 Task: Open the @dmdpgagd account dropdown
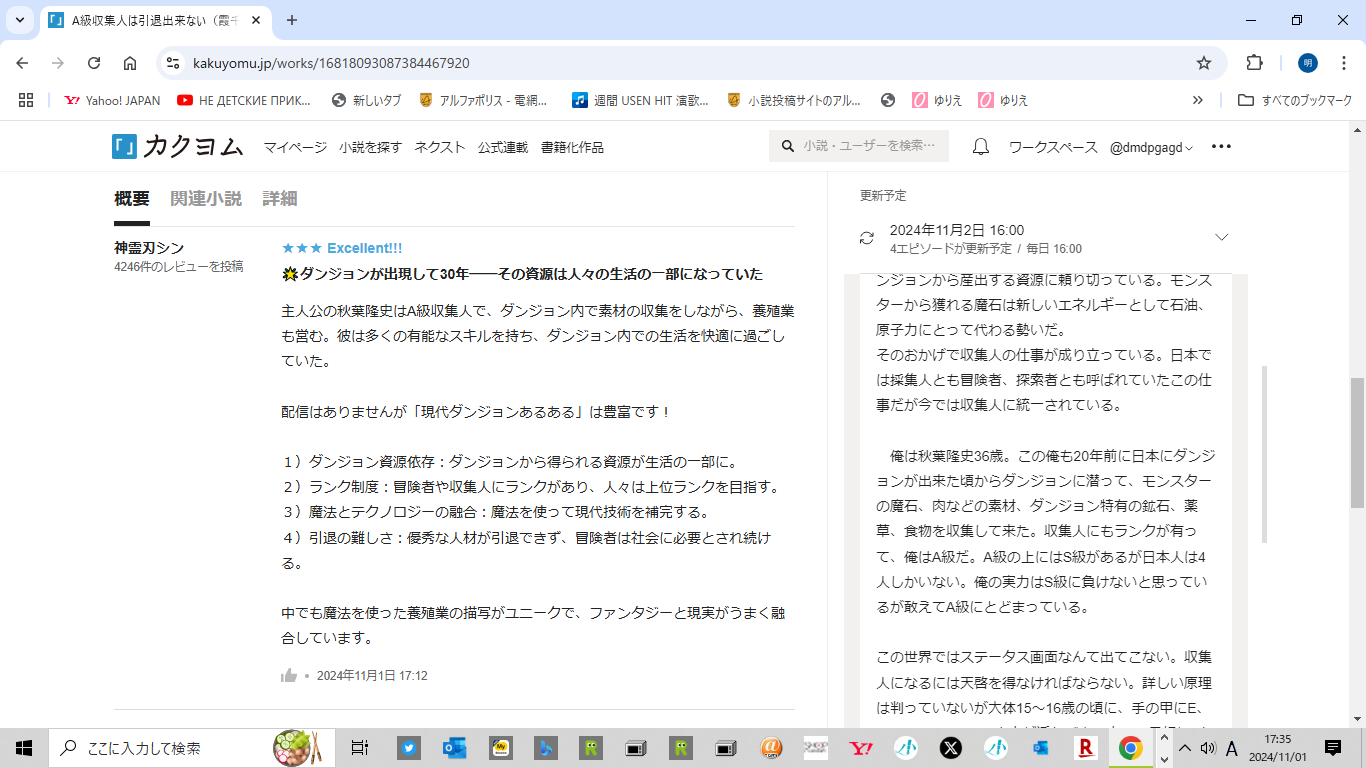[1151, 147]
